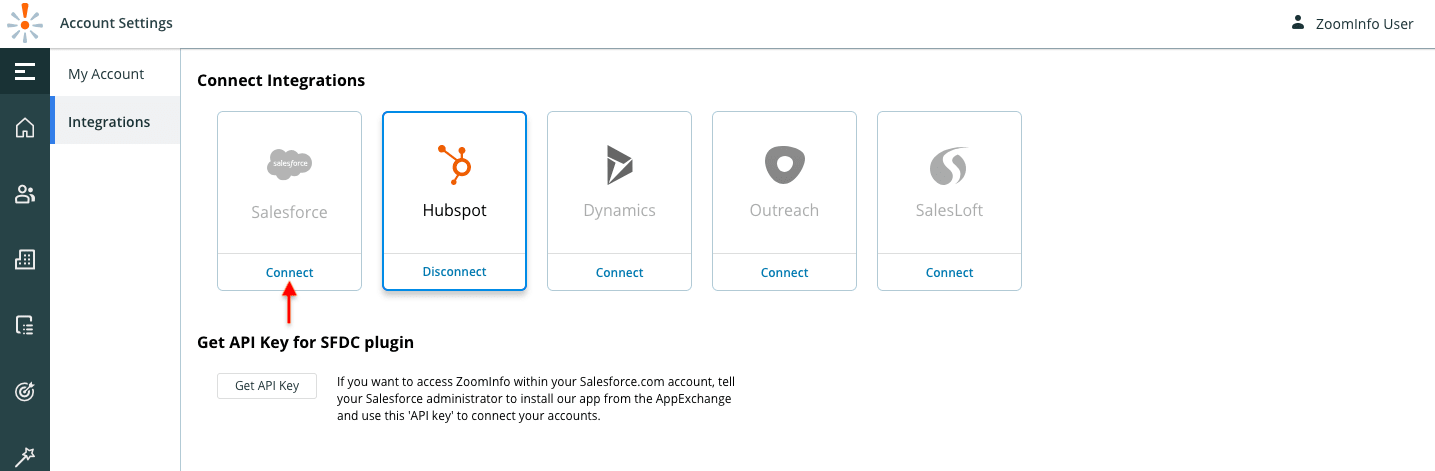
Task: Connect the Salesforce integration
Action: pos(289,272)
